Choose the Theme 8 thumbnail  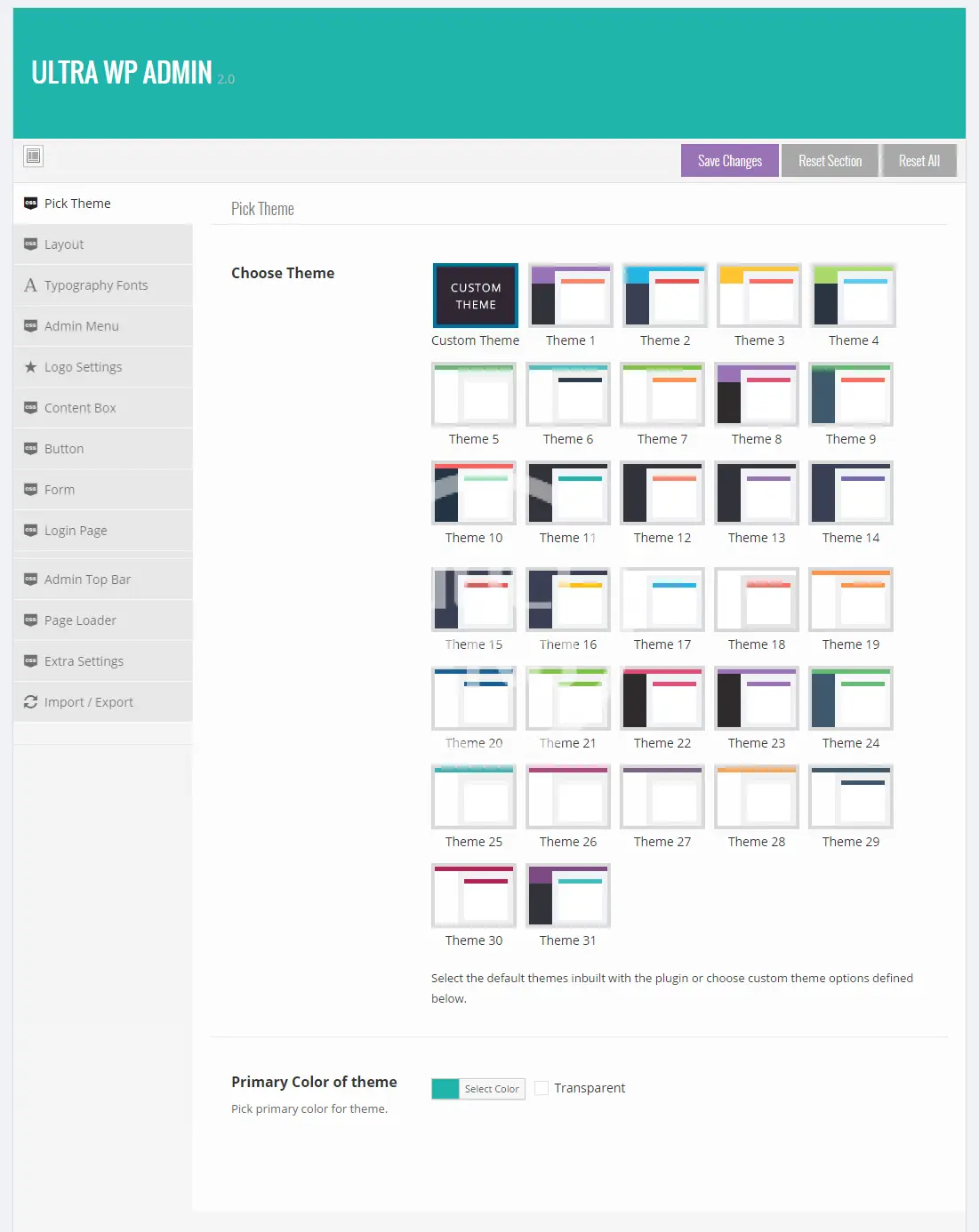click(x=756, y=395)
